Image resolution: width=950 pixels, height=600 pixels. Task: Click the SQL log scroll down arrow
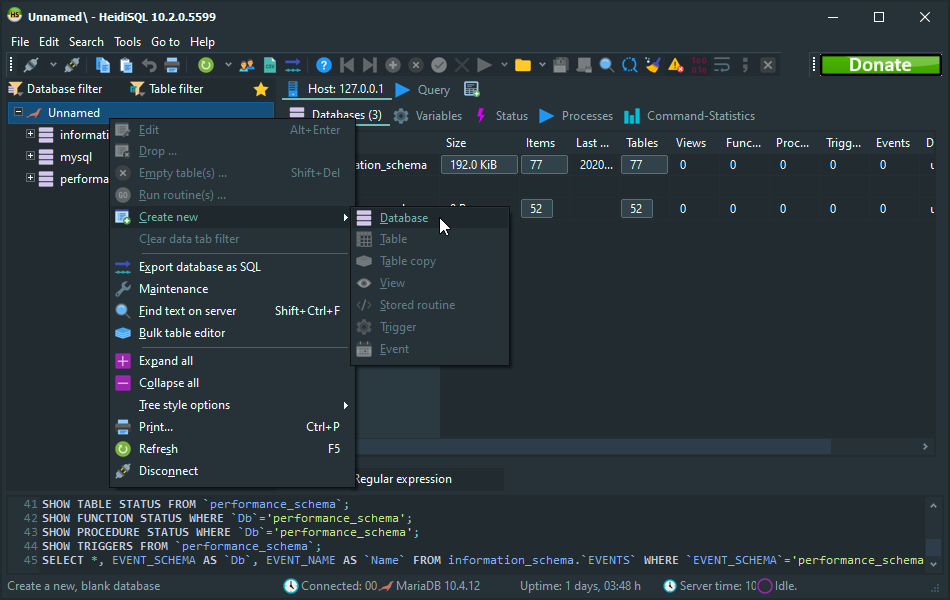[x=934, y=564]
